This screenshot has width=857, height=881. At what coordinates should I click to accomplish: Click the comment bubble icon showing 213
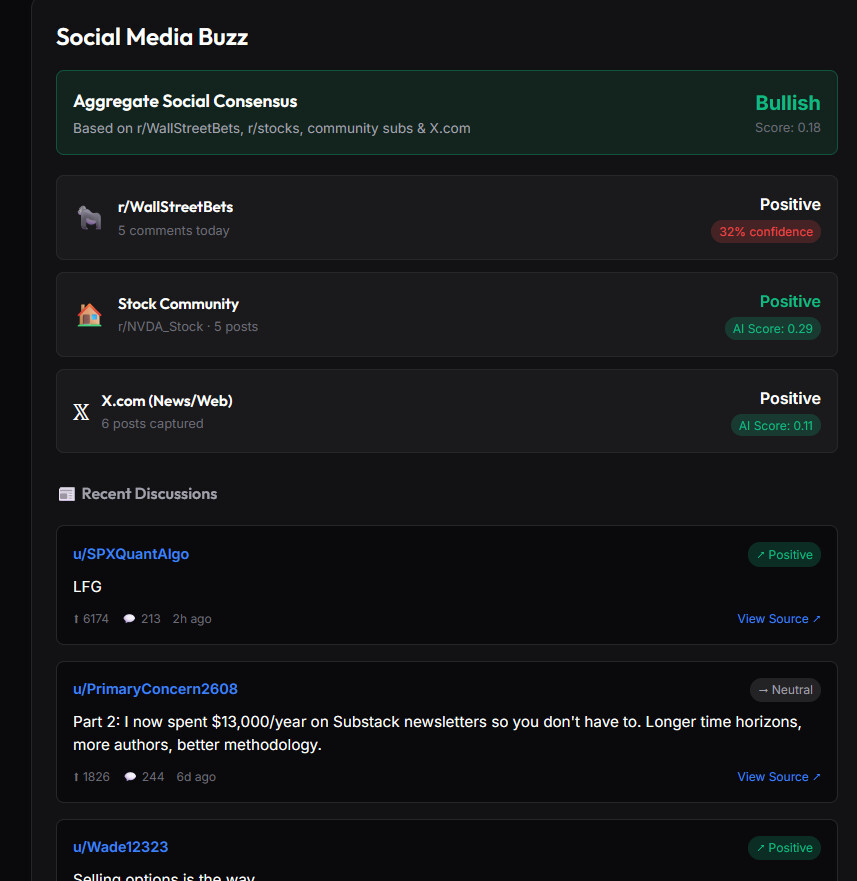129,619
